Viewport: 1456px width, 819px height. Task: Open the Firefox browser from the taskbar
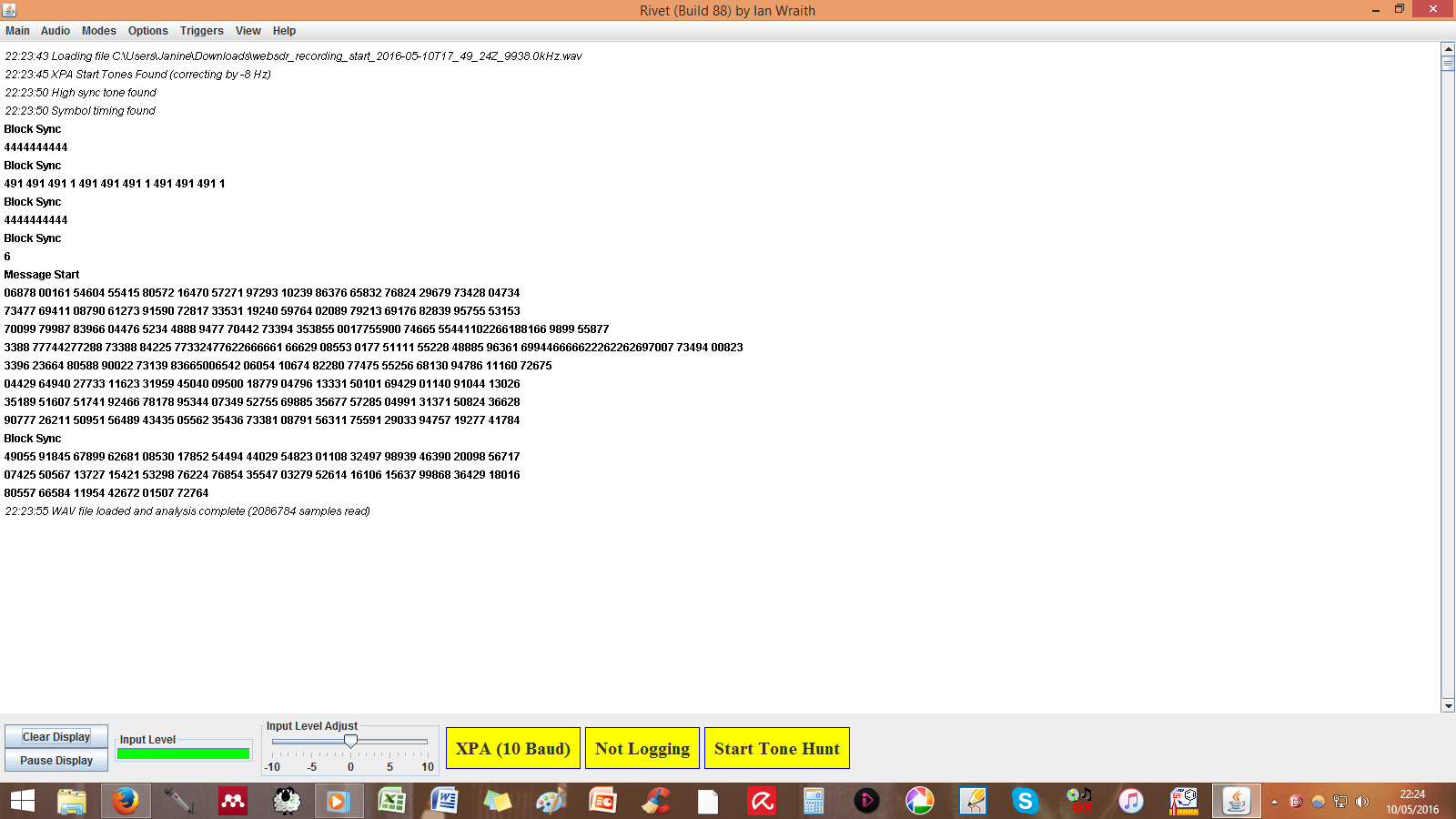coord(126,801)
